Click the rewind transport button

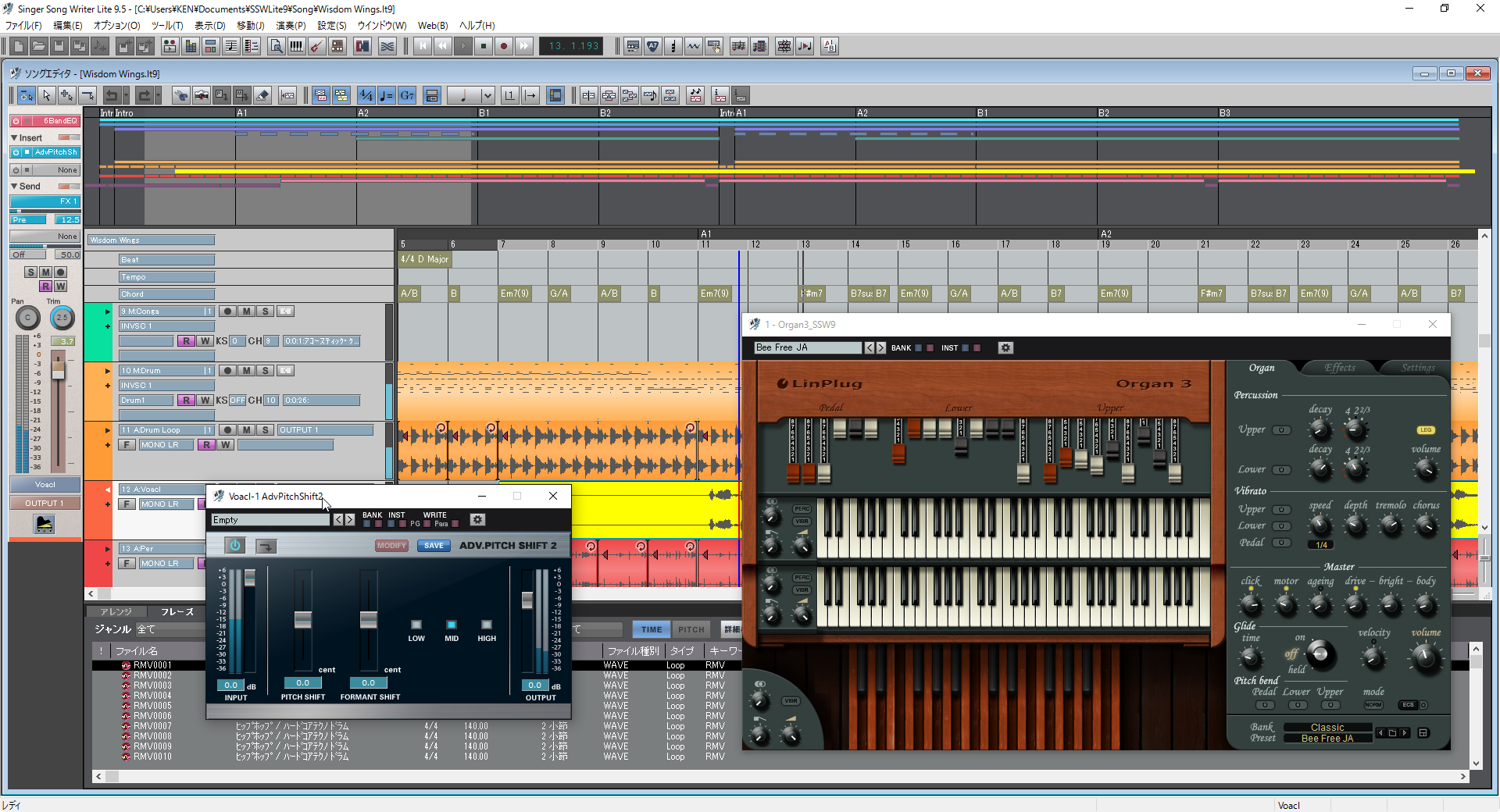(443, 46)
